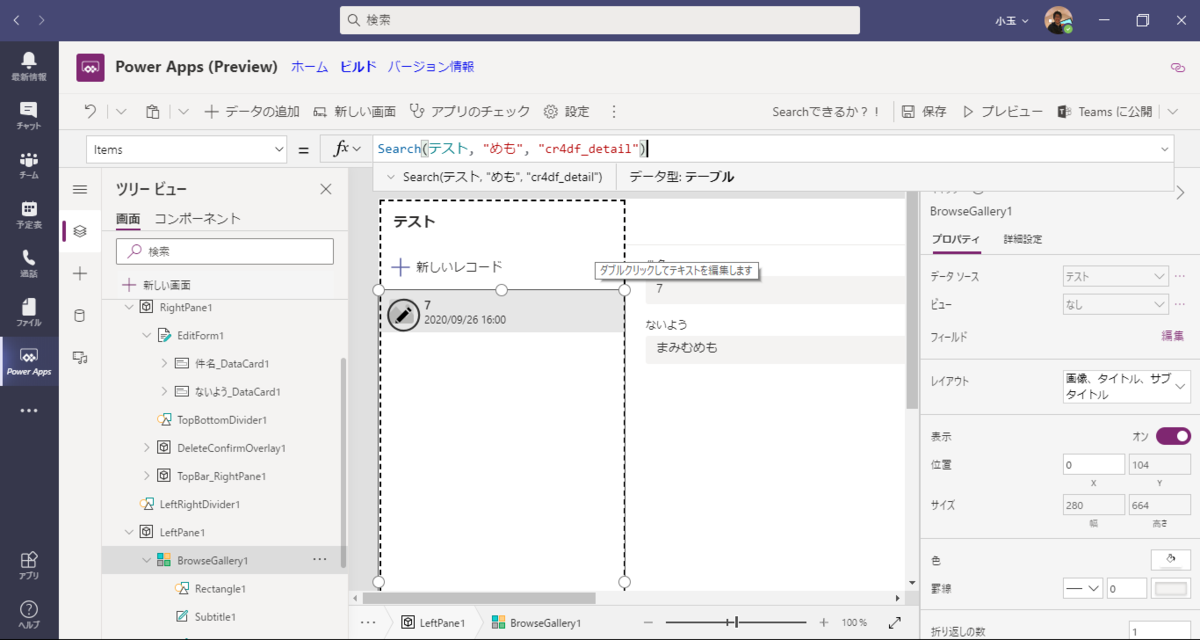Click the undo arrow in toolbar

(x=90, y=111)
